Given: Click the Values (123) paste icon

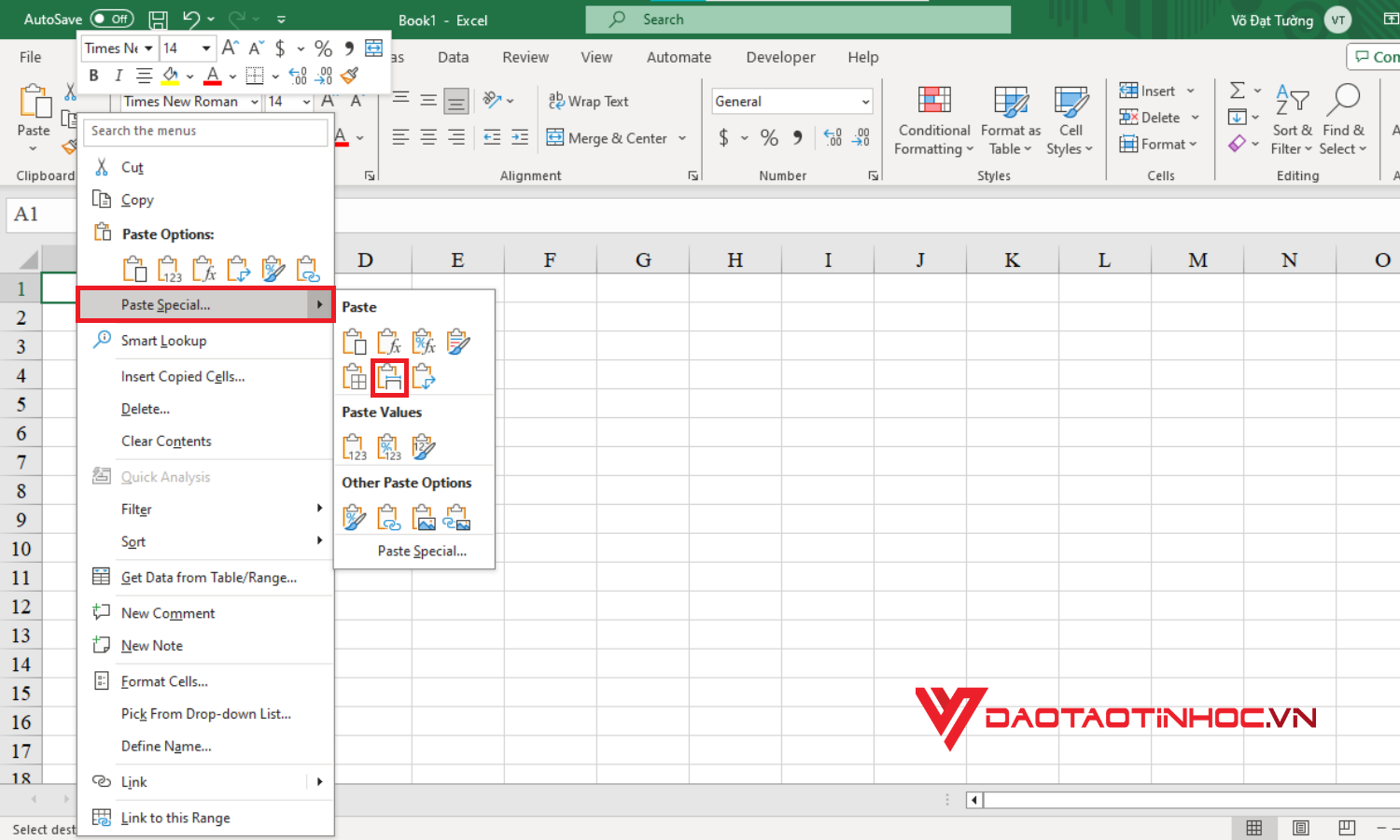Looking at the screenshot, I should click(x=354, y=446).
